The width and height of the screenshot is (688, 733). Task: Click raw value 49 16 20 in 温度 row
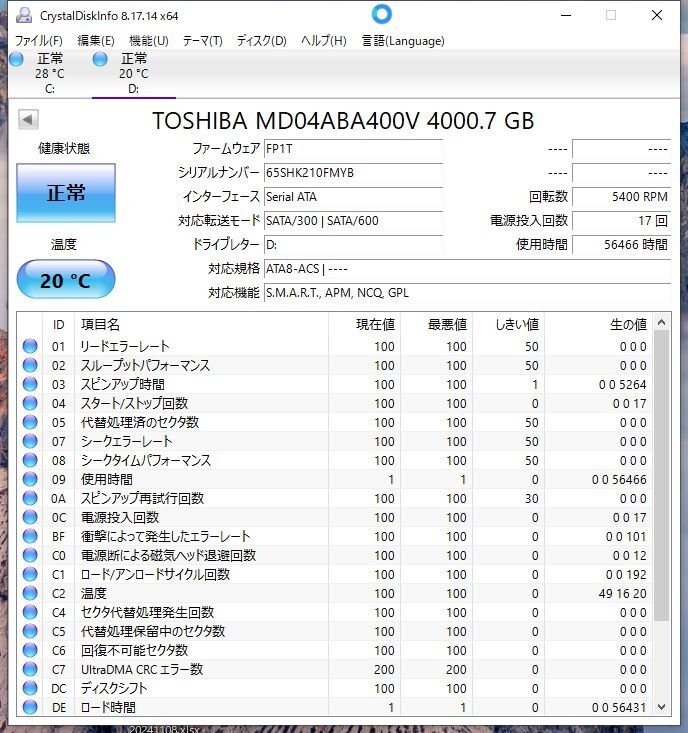click(x=623, y=594)
